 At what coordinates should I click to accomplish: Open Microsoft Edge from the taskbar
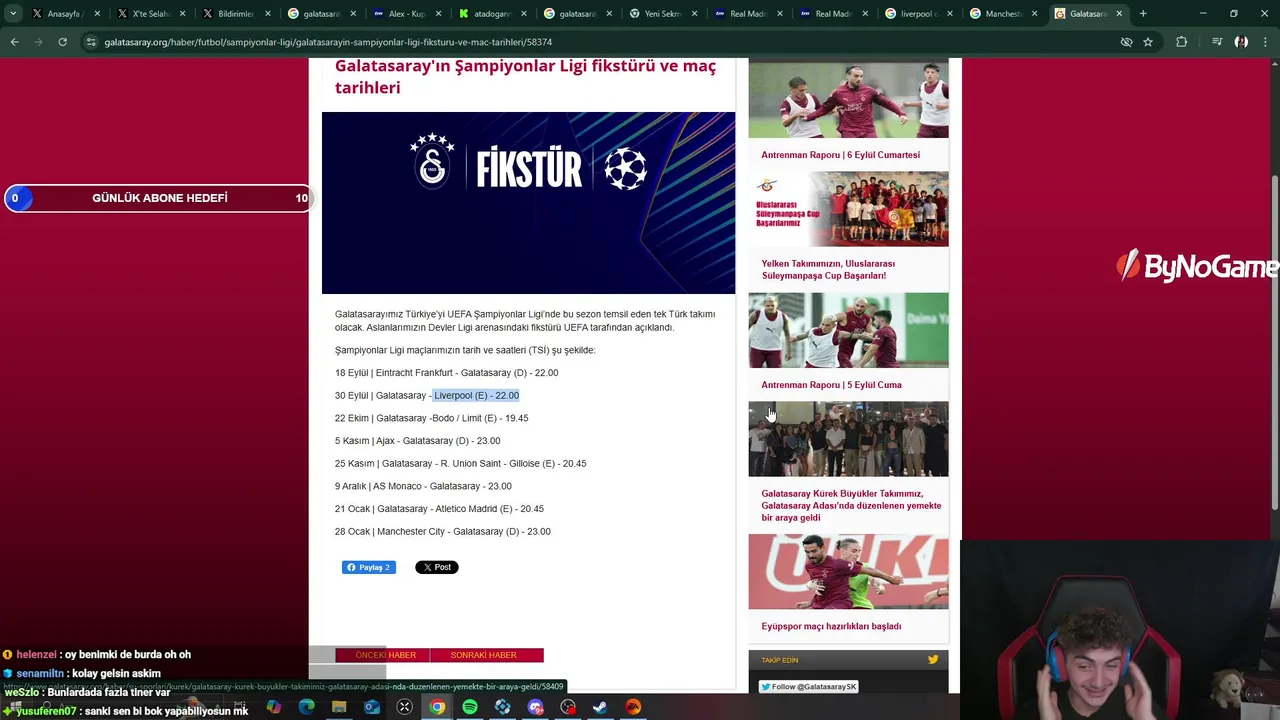pyautogui.click(x=306, y=707)
